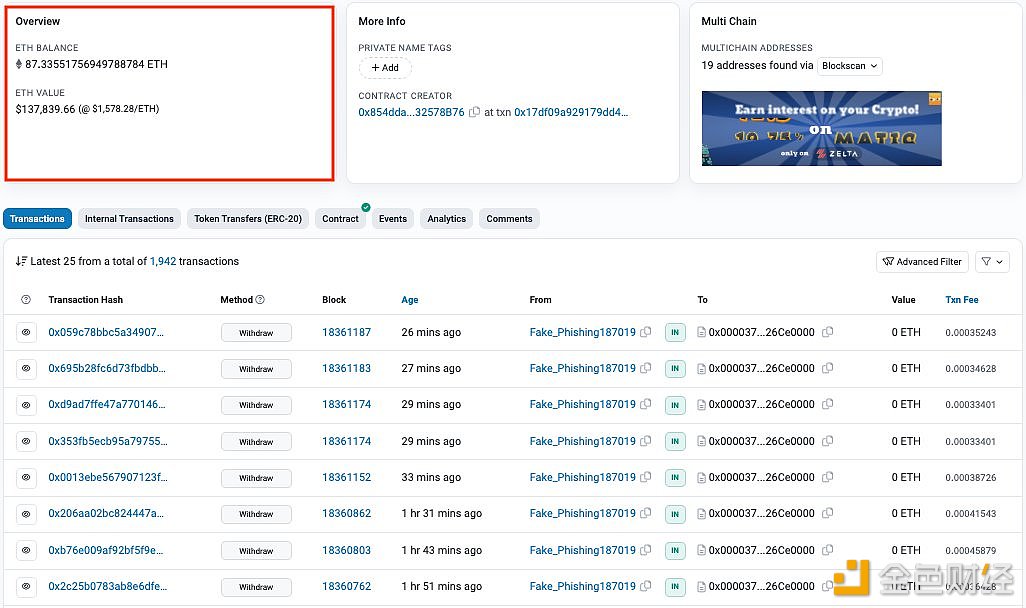Preview details via eye icon for 0xb76e009af92bf5f9e
The width and height of the screenshot is (1026, 608).
tap(26, 550)
